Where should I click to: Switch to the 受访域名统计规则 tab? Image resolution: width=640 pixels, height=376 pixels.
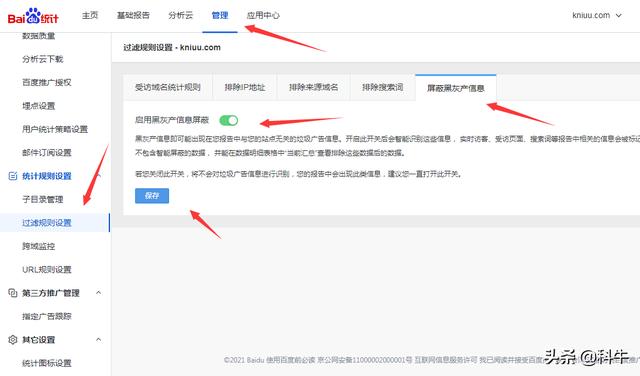click(168, 87)
